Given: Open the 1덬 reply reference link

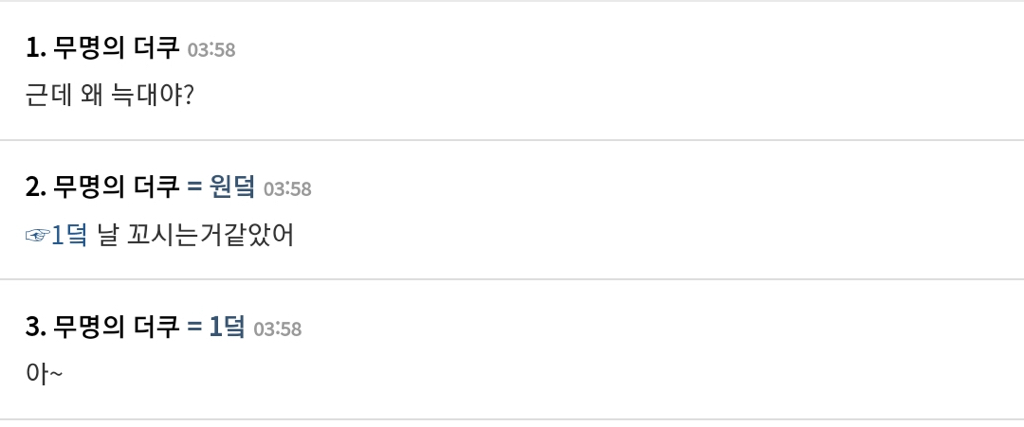Looking at the screenshot, I should (69, 236).
